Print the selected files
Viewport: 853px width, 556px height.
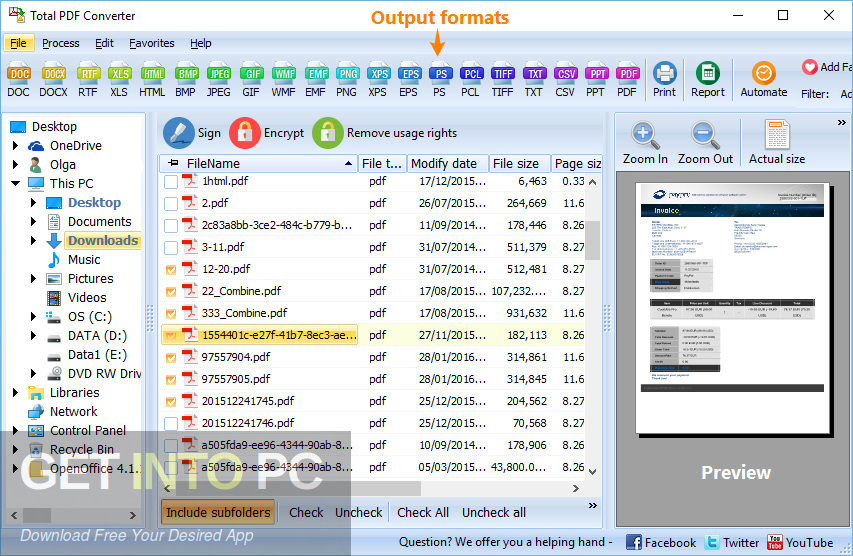click(664, 79)
